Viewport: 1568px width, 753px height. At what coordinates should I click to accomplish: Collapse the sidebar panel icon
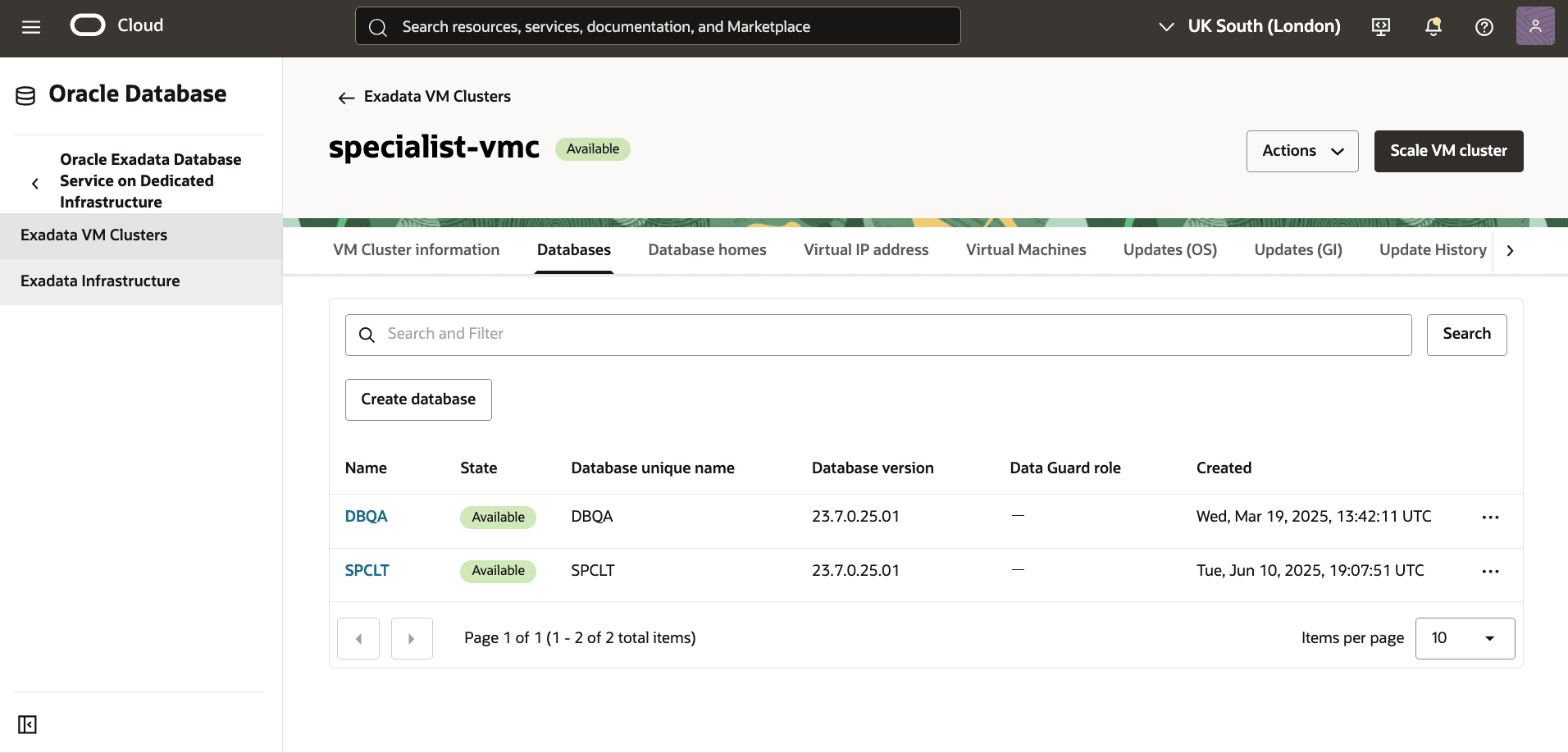[27, 724]
